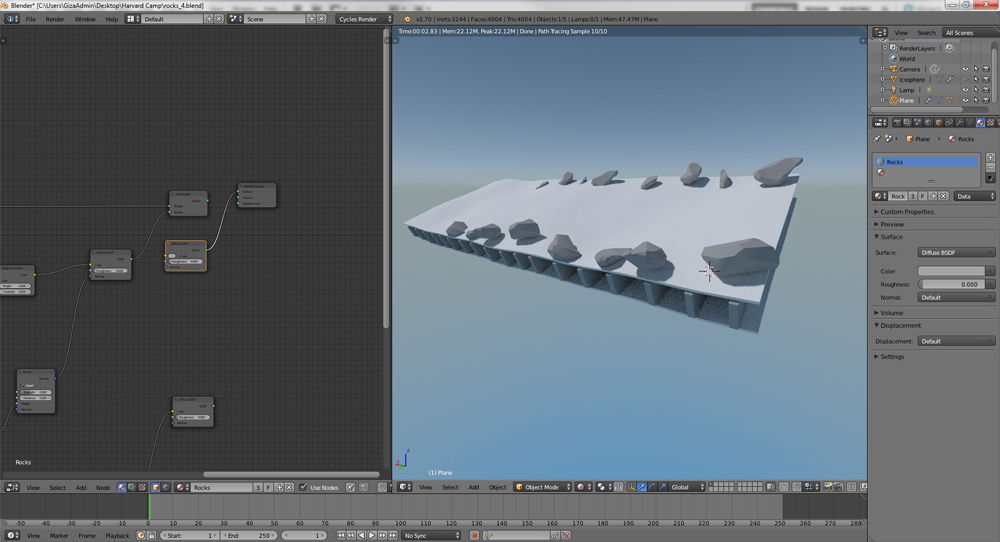The image size is (1000, 542).
Task: Select compositing nodes tree type in node editor
Action: (132, 487)
